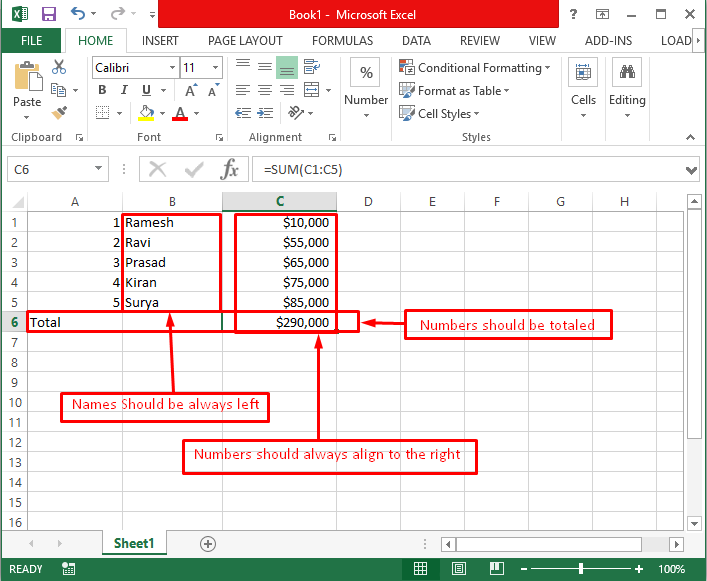Open the FILE tab

pyautogui.click(x=31, y=41)
